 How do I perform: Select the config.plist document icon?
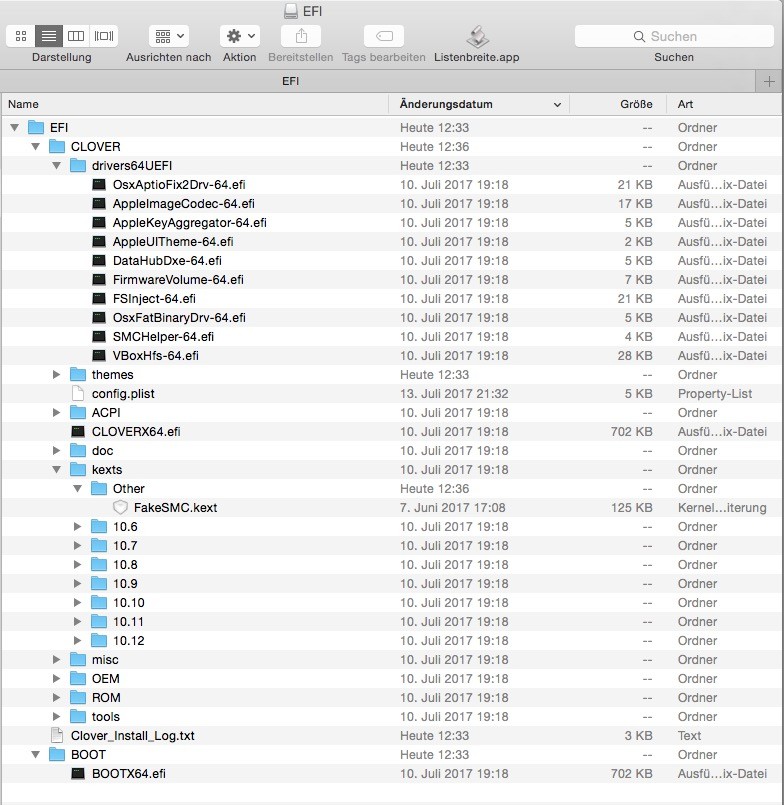[x=78, y=393]
